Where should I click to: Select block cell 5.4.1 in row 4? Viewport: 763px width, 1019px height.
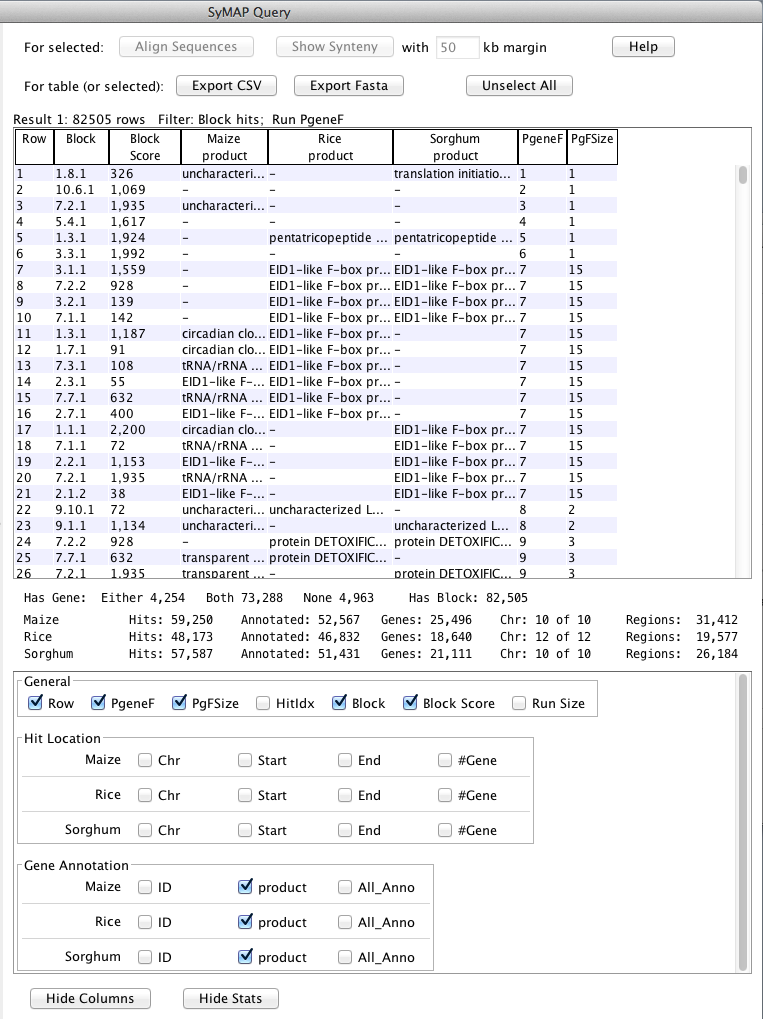[x=81, y=222]
